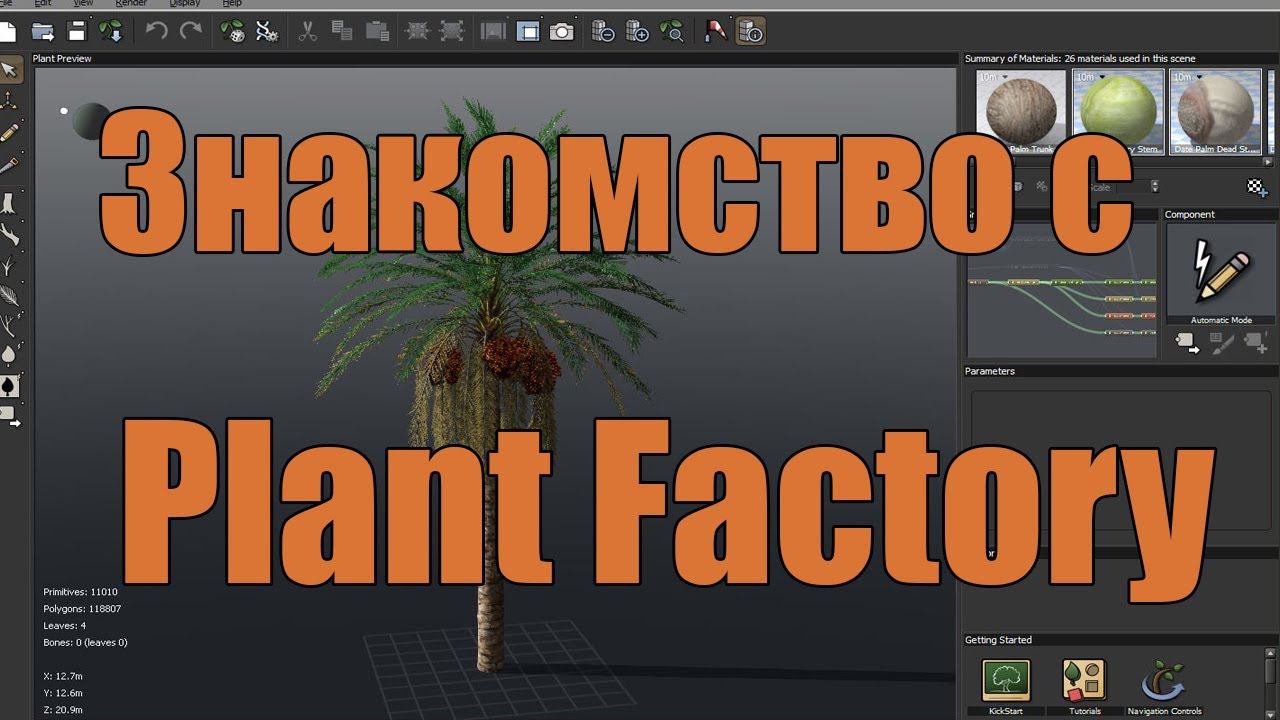Take a preview snapshot with camera icon
This screenshot has height=720, width=1280.
tap(562, 32)
